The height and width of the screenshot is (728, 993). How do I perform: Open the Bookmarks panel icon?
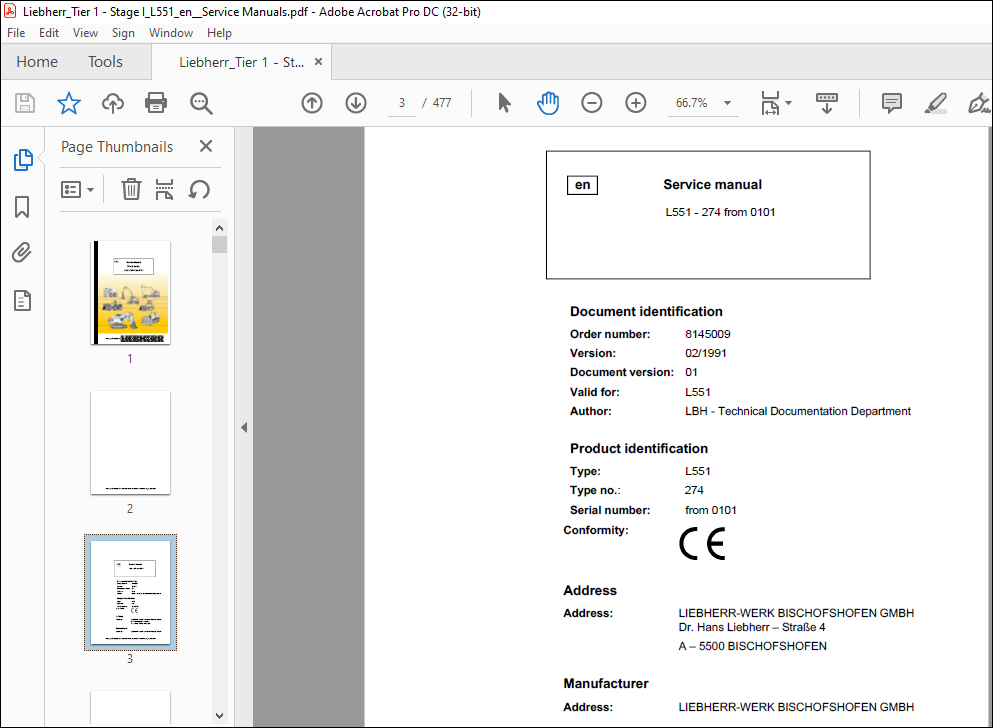click(x=22, y=206)
